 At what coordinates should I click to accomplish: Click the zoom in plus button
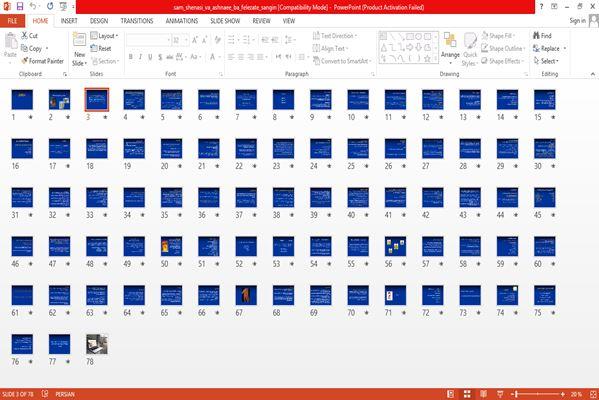pyautogui.click(x=563, y=394)
